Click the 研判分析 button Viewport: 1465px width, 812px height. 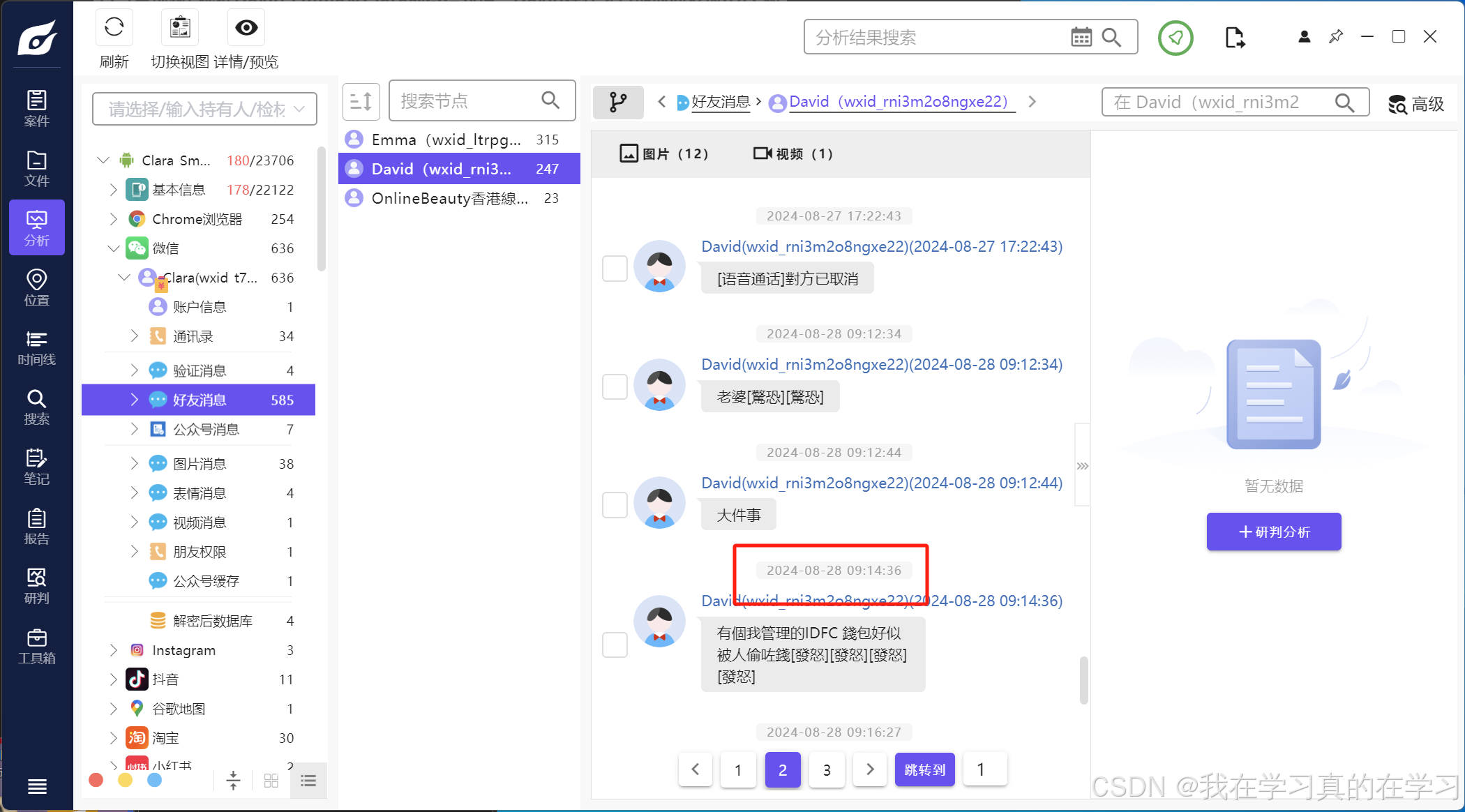pos(1273,532)
